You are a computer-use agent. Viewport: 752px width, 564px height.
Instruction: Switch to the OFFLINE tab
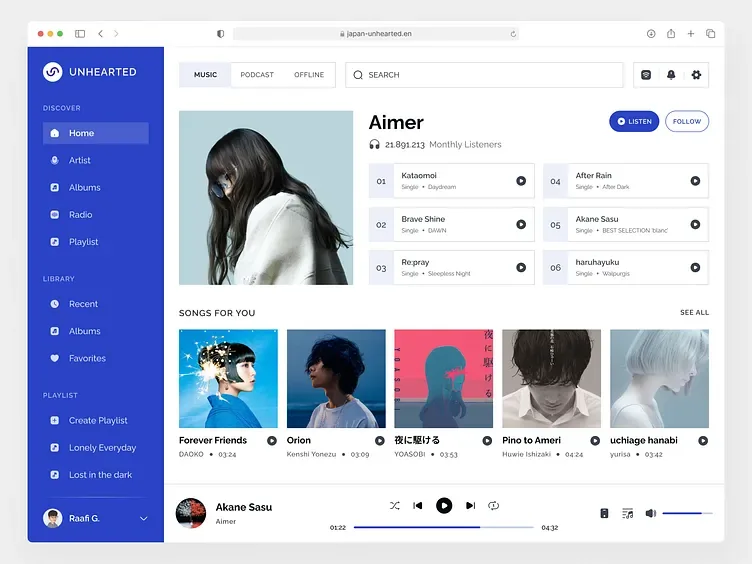coord(309,75)
